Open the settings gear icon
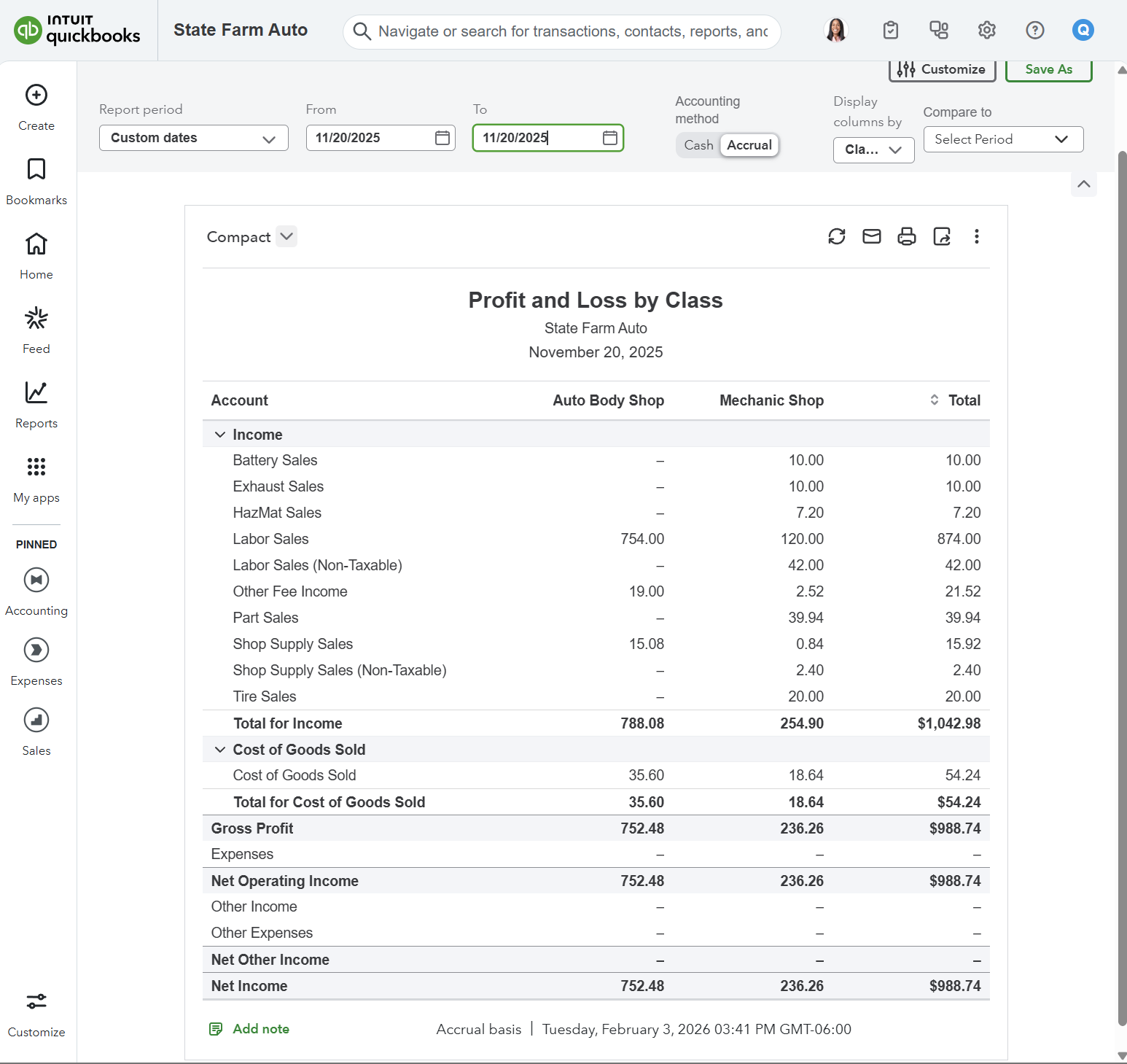The height and width of the screenshot is (1064, 1127). pyautogui.click(x=986, y=30)
